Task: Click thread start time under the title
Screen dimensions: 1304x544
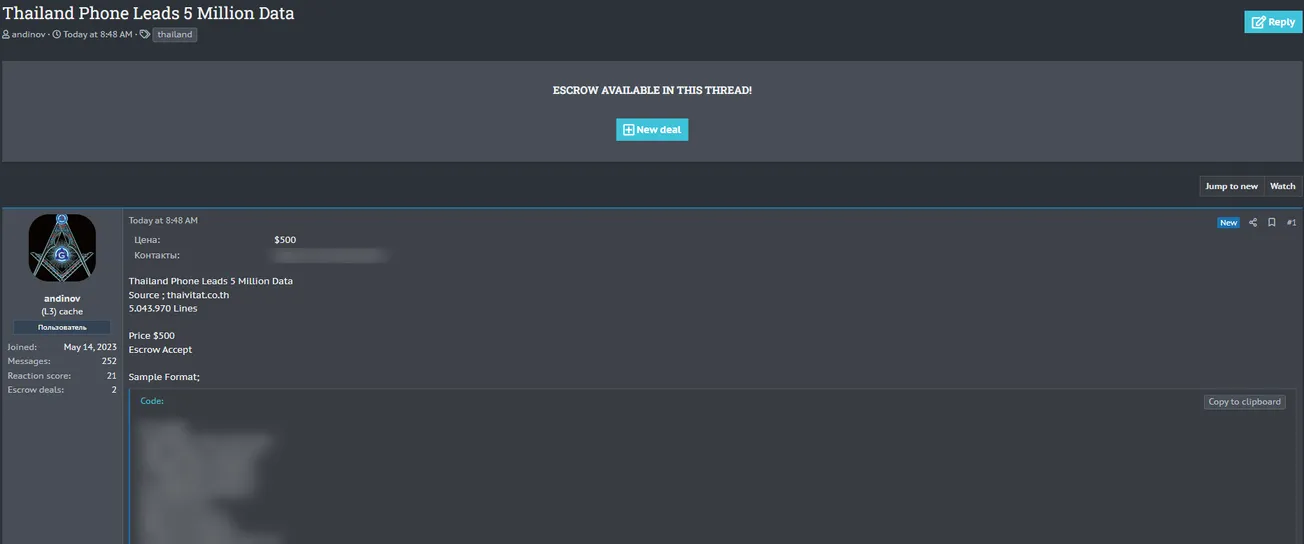Action: click(x=97, y=34)
